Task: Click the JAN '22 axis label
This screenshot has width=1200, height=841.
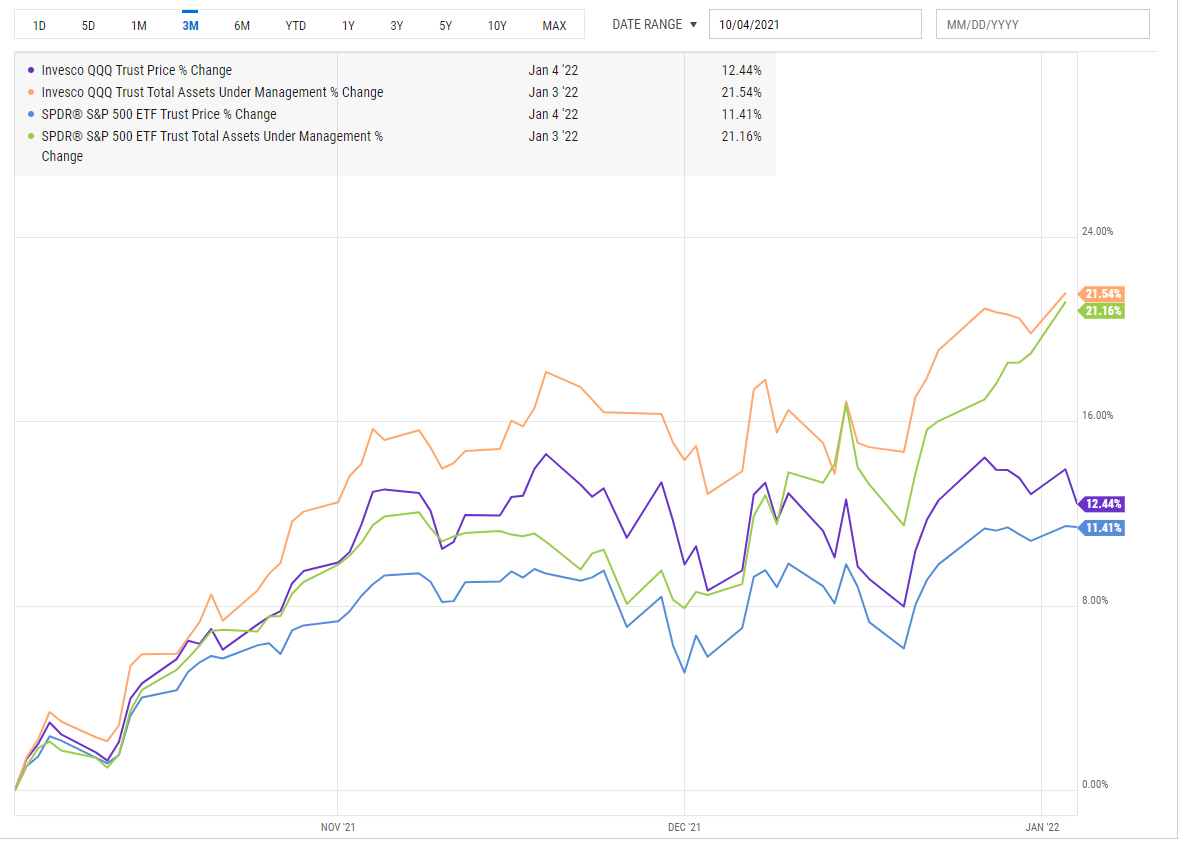Action: click(x=1042, y=828)
